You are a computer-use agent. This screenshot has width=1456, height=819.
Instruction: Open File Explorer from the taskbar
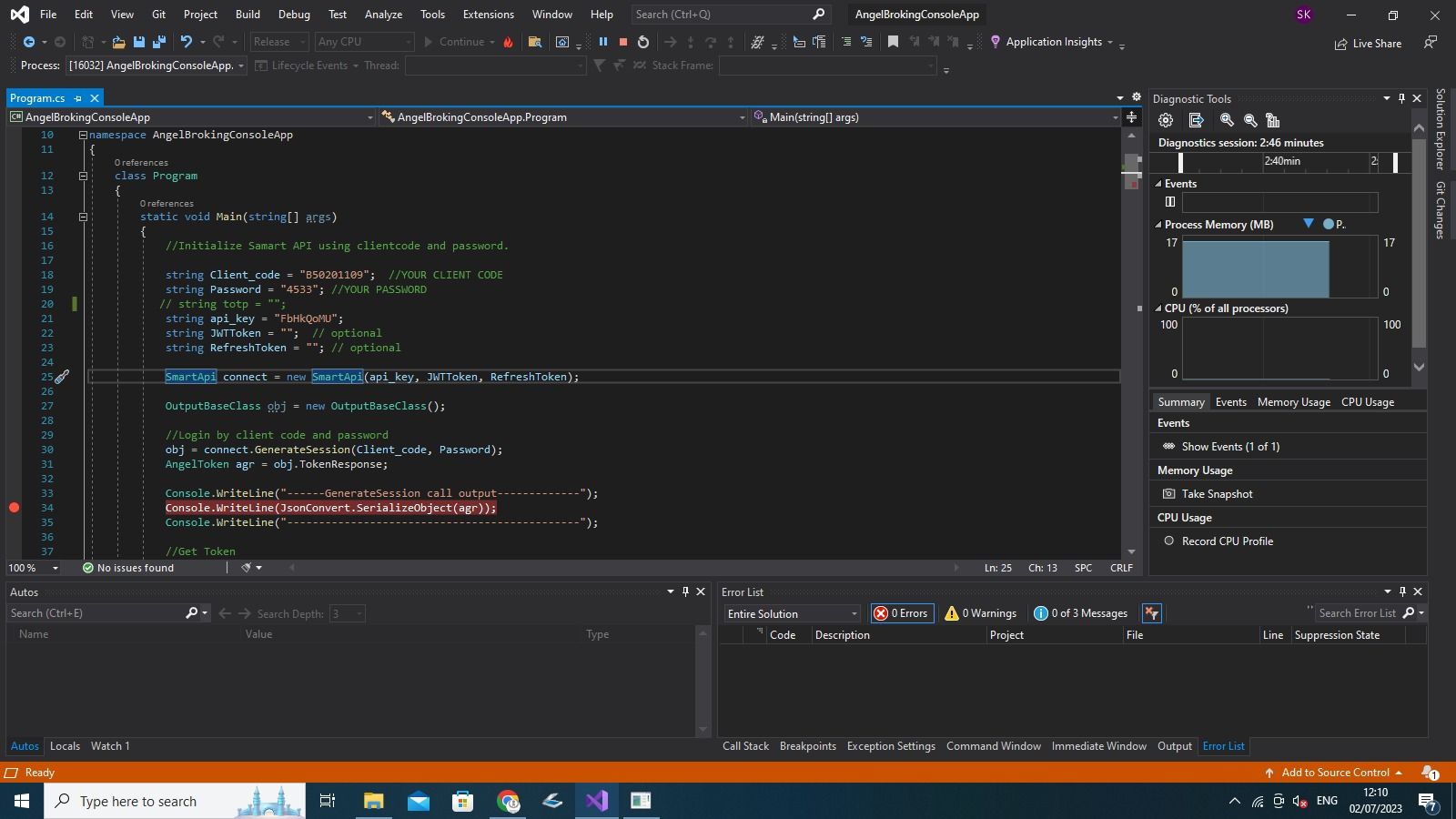pyautogui.click(x=374, y=801)
